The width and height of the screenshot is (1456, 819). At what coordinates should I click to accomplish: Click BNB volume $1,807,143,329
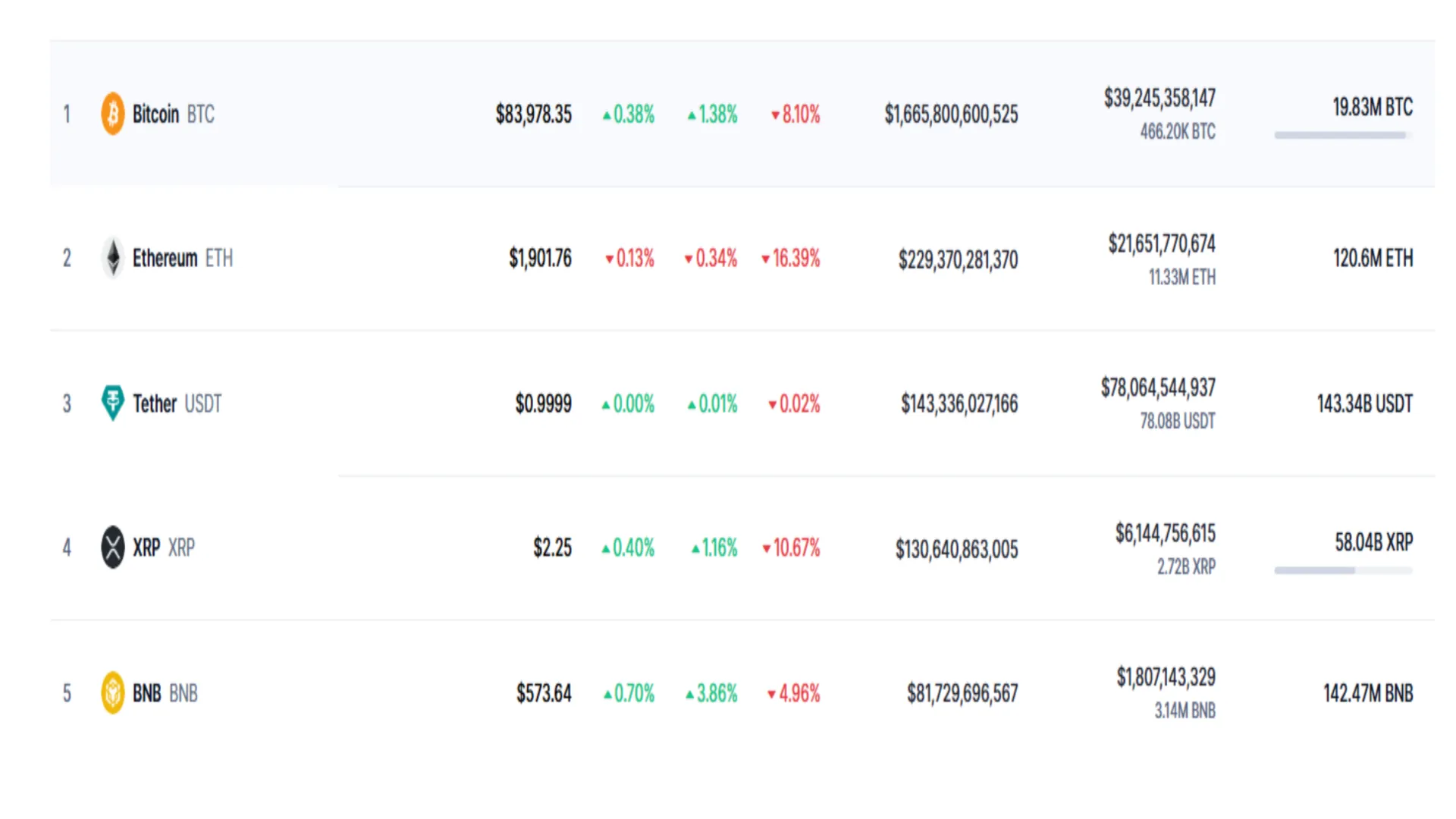coord(1166,677)
